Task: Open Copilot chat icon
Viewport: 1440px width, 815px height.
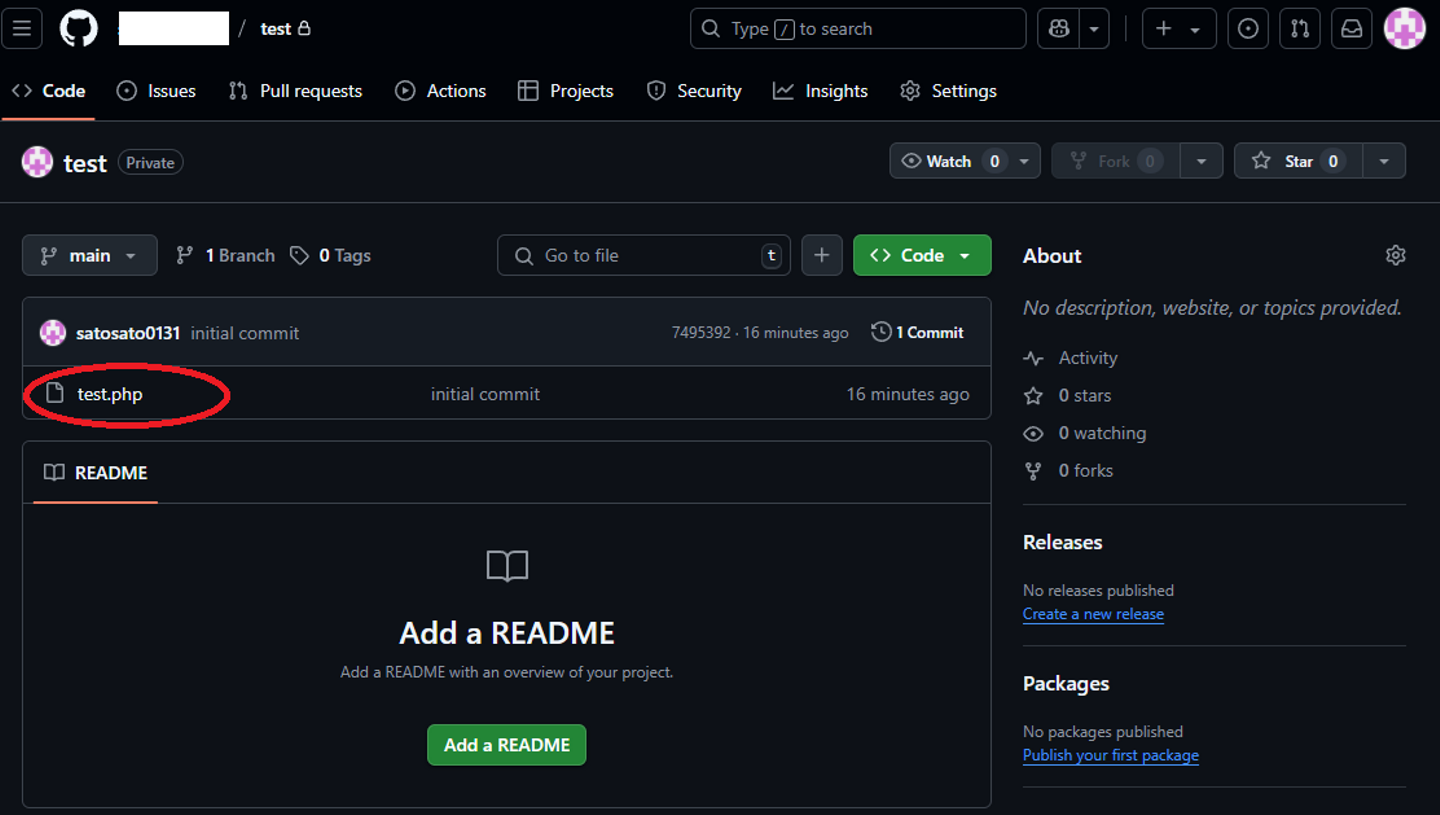Action: 1060,29
